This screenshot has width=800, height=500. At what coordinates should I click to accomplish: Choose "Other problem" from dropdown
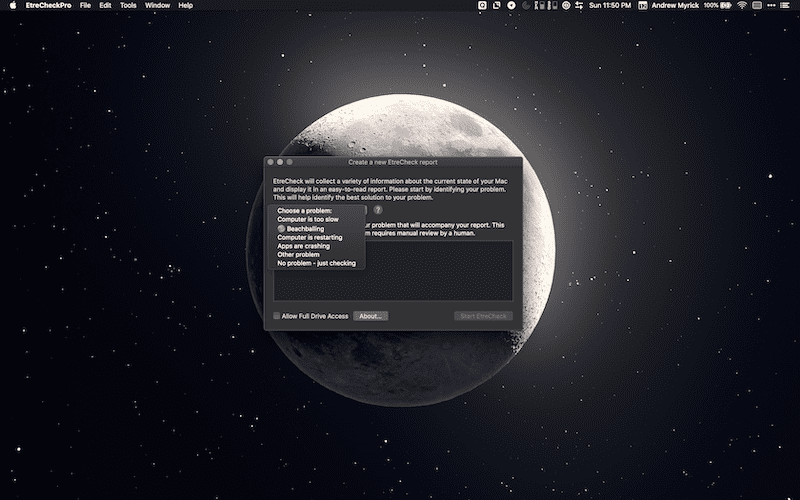click(x=298, y=255)
